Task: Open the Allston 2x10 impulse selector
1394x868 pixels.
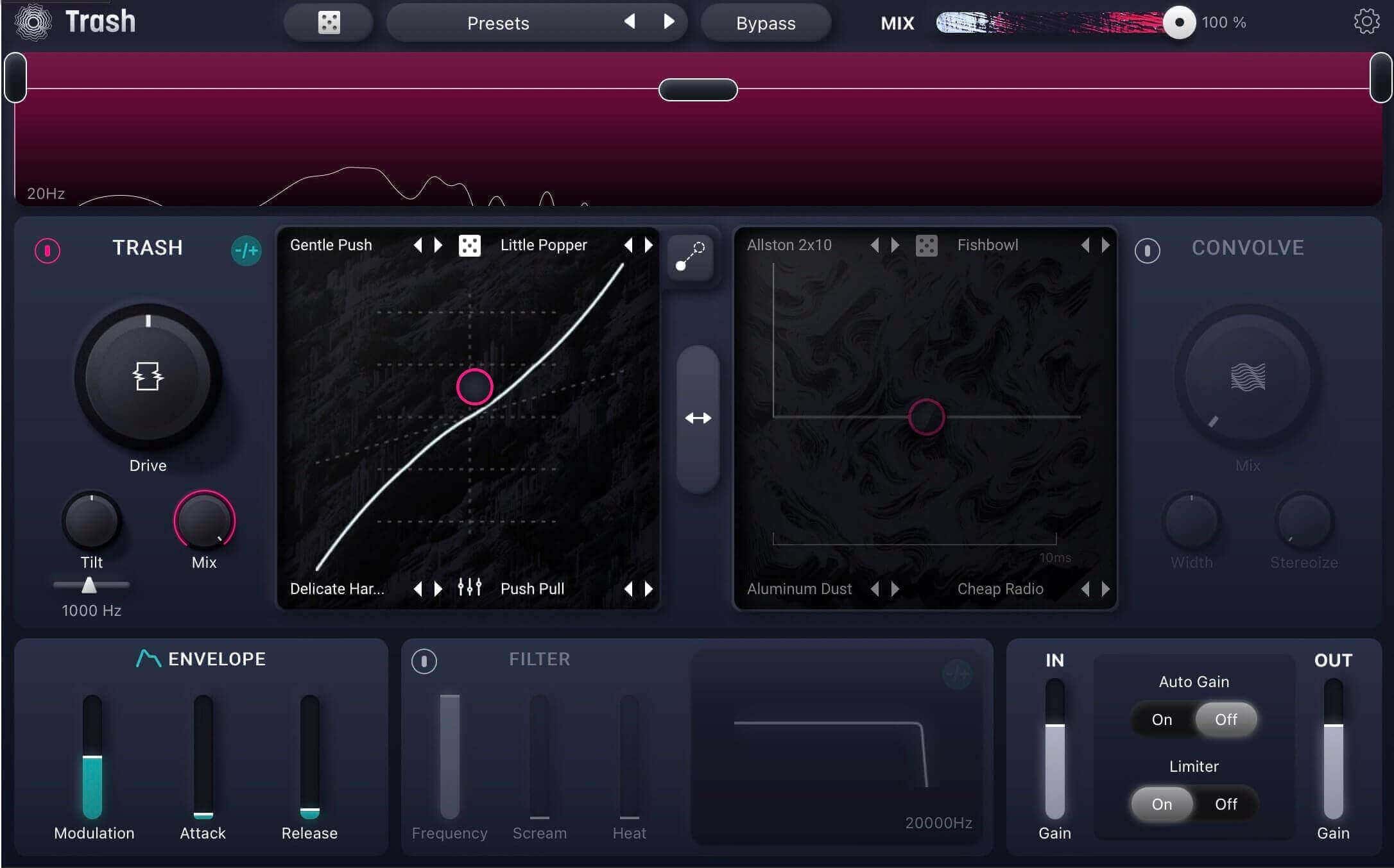Action: 789,245
